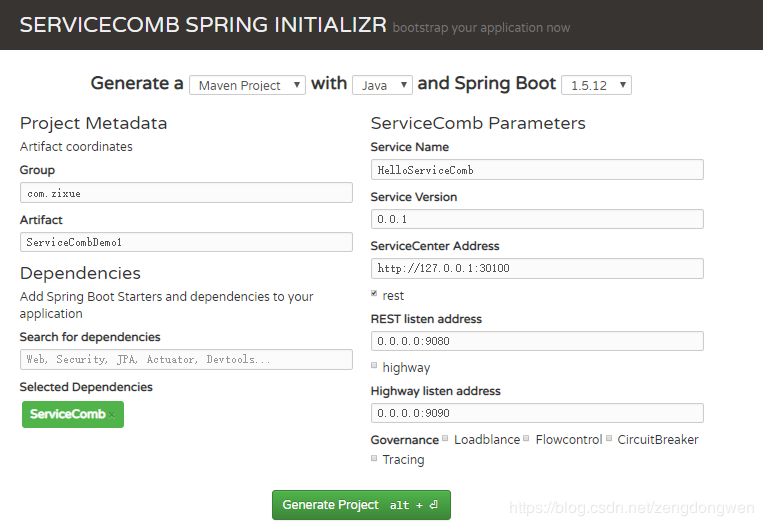Click the Generate Project button
The width and height of the screenshot is (763, 526).
(361, 505)
